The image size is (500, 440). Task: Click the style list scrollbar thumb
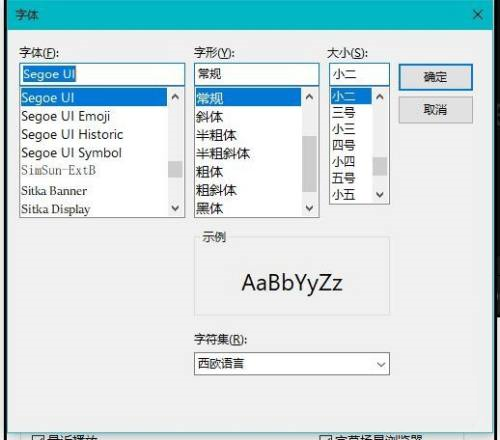pos(310,164)
